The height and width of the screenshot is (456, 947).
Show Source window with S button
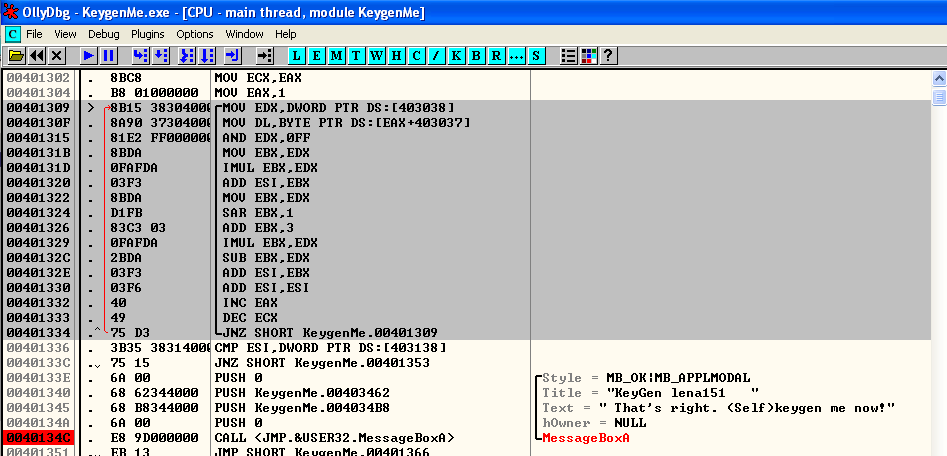pyautogui.click(x=536, y=56)
